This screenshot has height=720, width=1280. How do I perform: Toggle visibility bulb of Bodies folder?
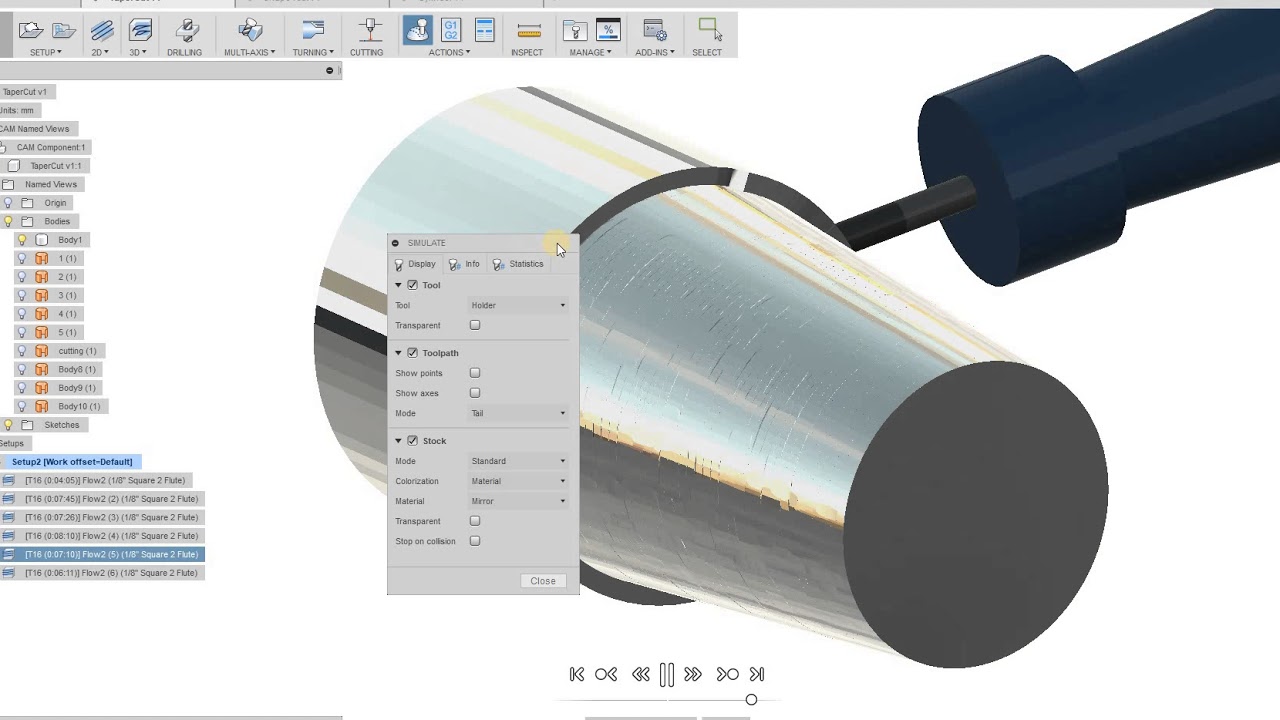[x=8, y=222]
